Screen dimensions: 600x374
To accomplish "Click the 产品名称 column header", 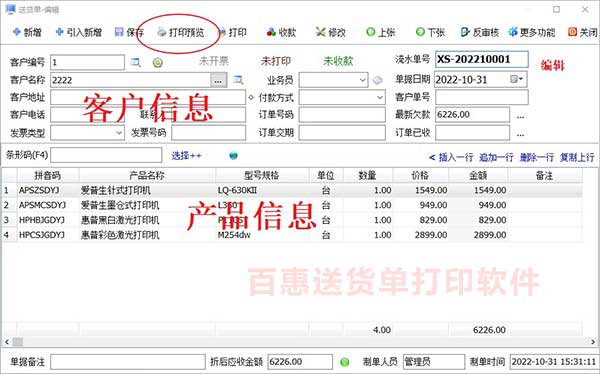I will point(147,175).
